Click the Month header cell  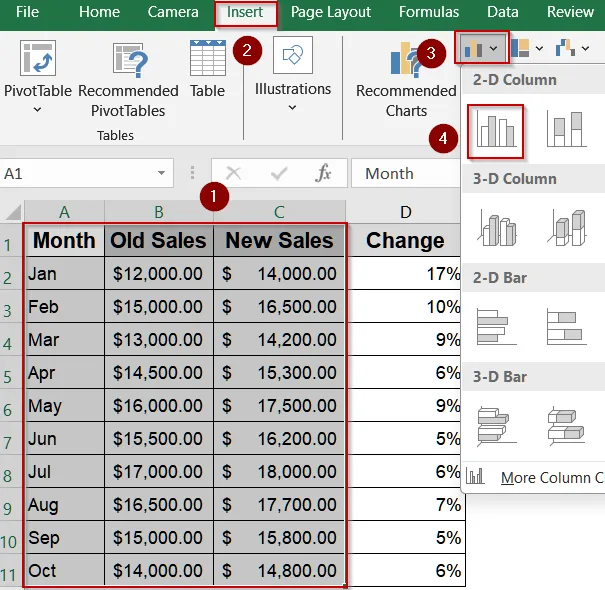point(64,240)
